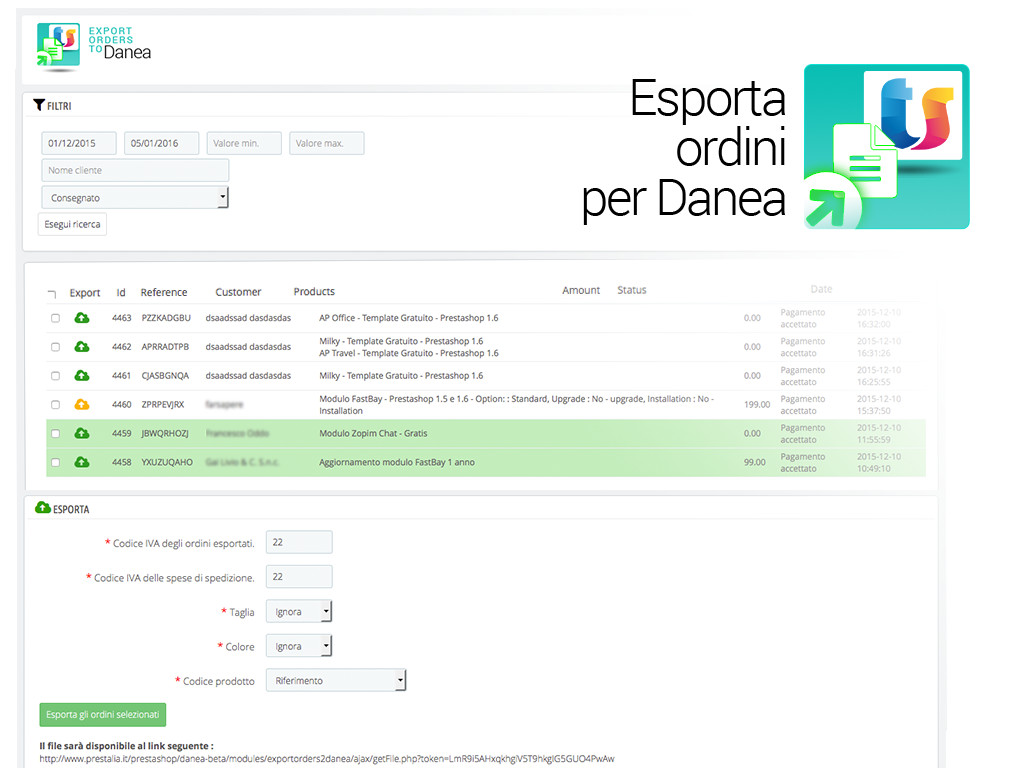The image size is (1024, 768).
Task: Open the Taglia dropdown
Action: click(x=298, y=611)
